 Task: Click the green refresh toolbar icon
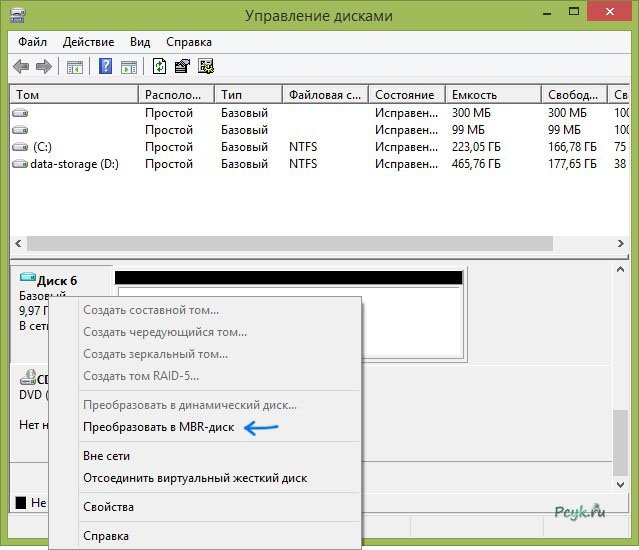coord(159,67)
